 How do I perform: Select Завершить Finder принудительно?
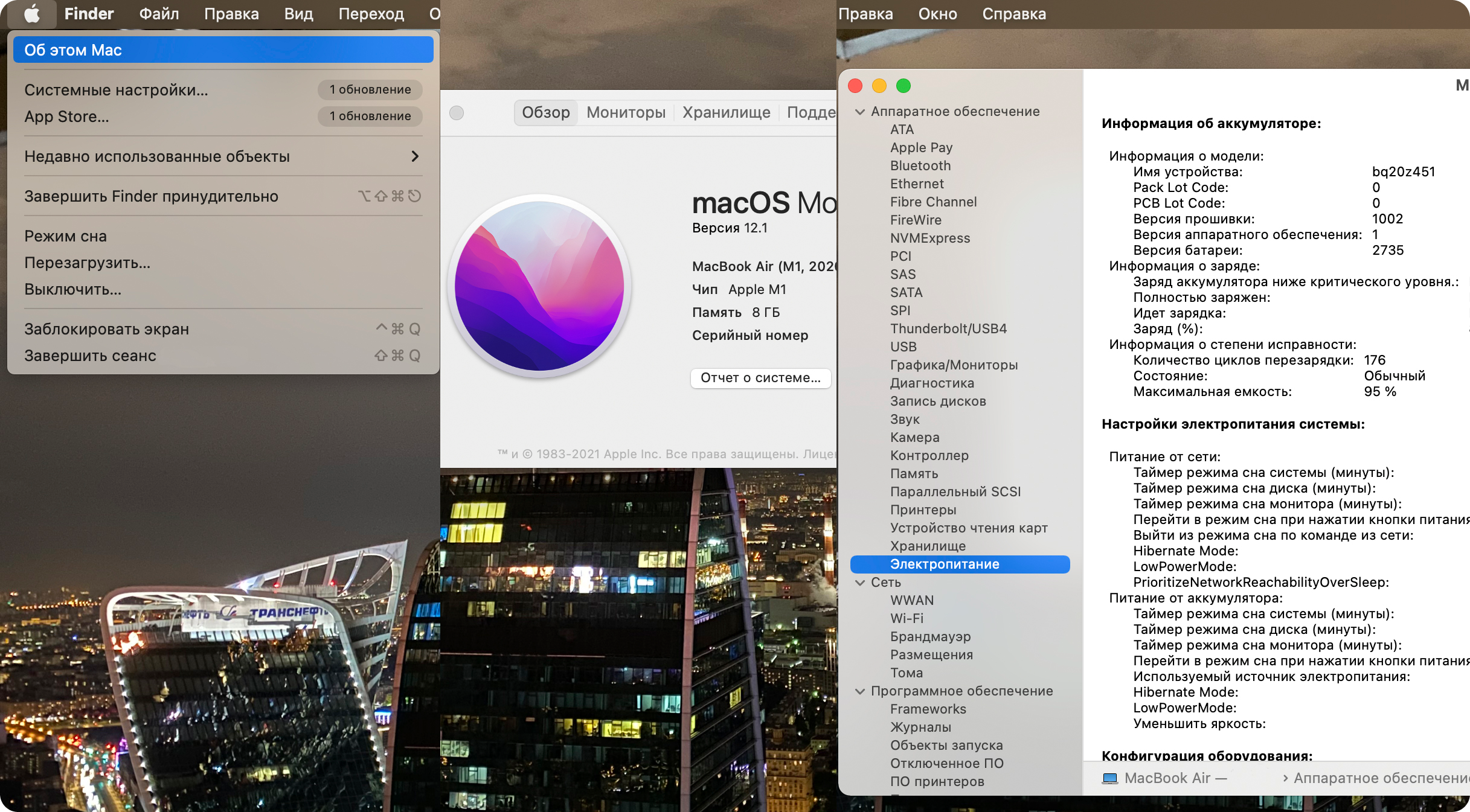pos(223,196)
